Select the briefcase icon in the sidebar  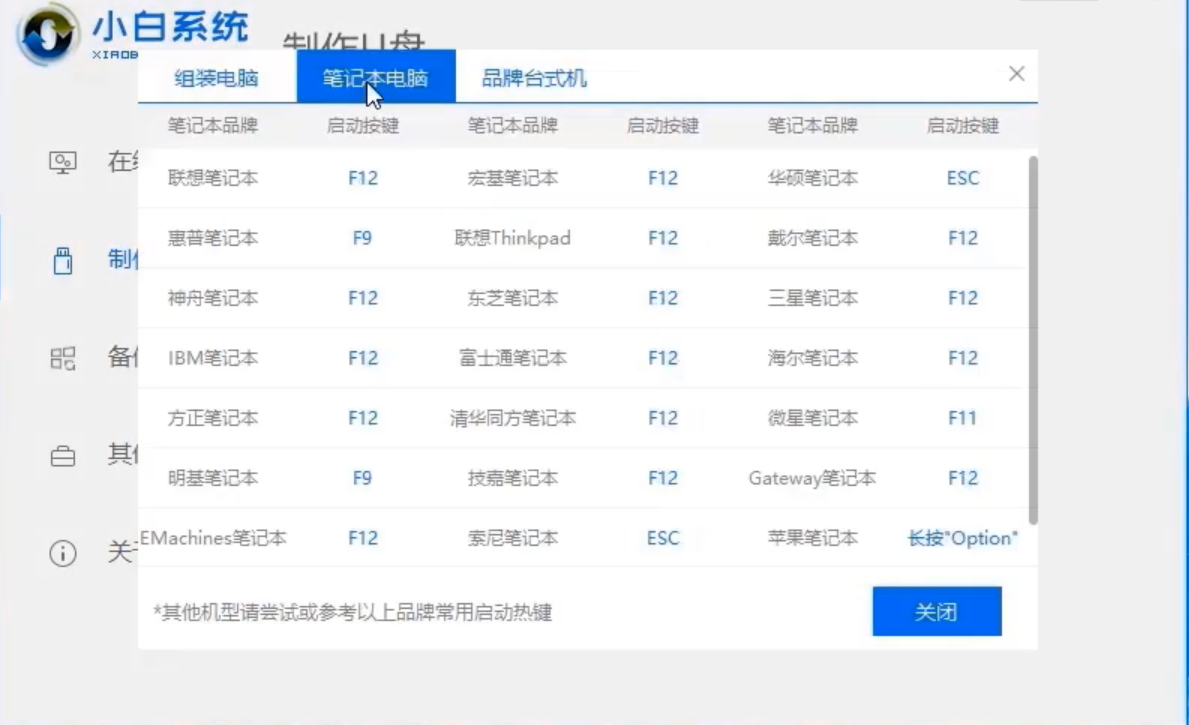(63, 456)
